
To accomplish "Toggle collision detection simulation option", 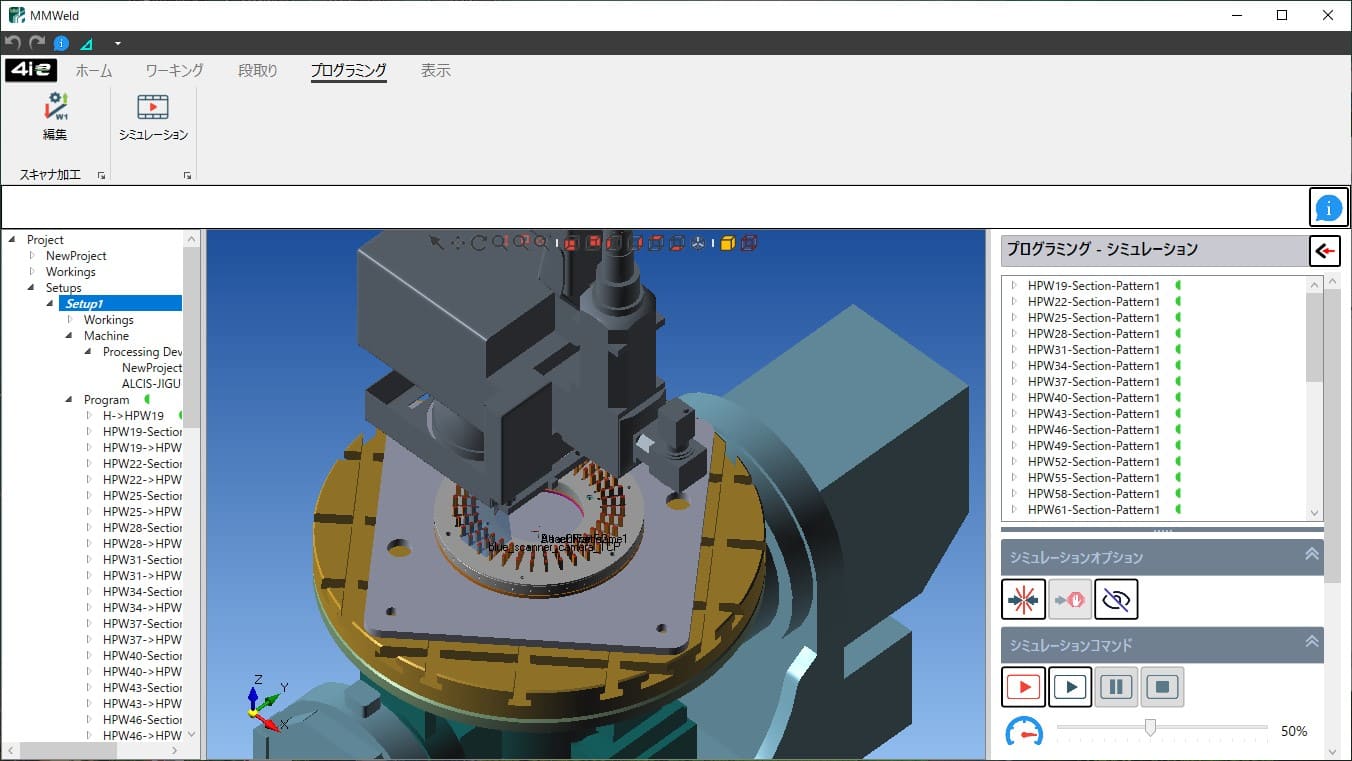I will click(x=1023, y=599).
